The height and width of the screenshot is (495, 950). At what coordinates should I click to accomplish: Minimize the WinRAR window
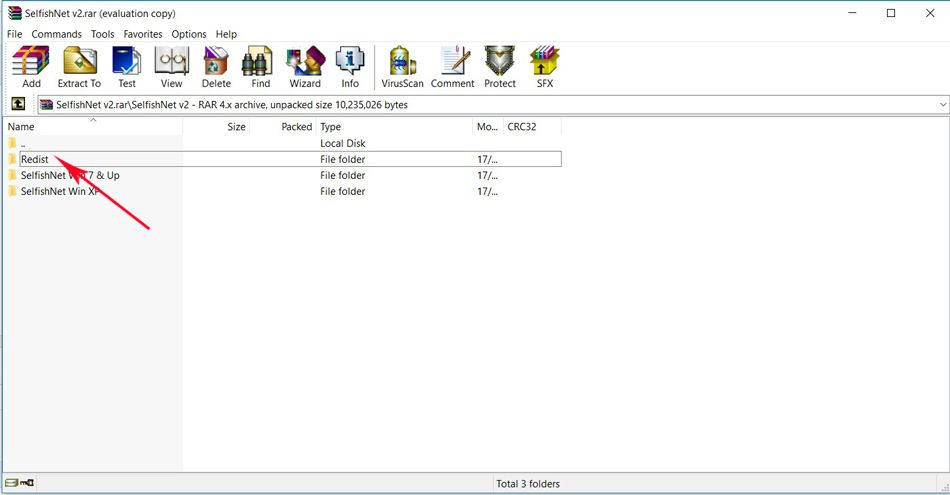(x=852, y=13)
